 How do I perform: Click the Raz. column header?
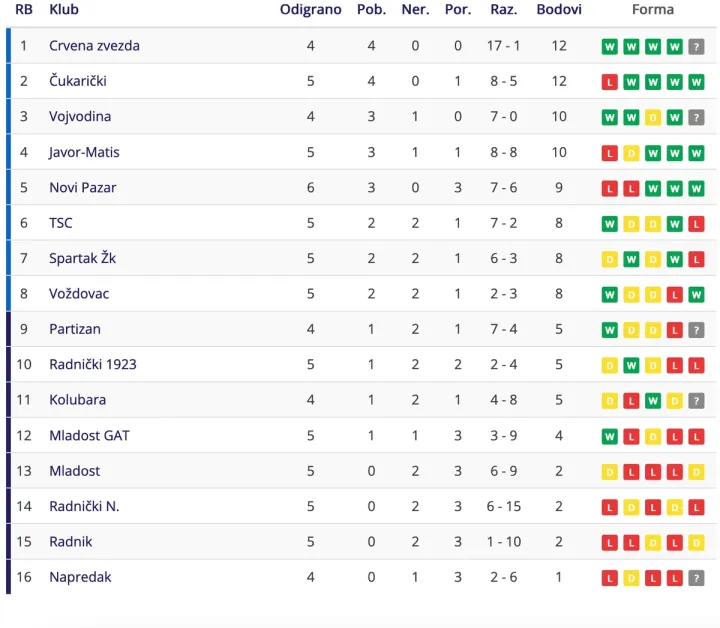click(504, 9)
